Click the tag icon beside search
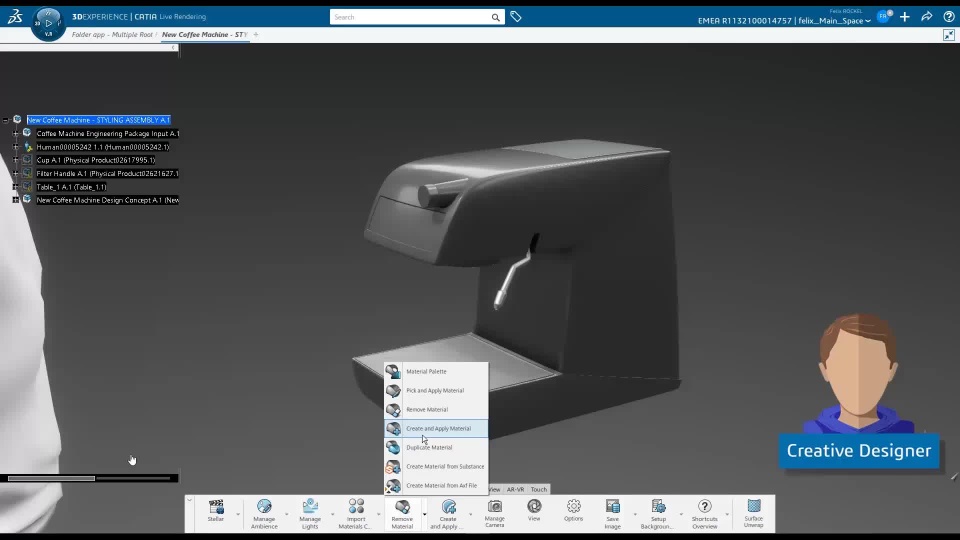 pos(516,17)
